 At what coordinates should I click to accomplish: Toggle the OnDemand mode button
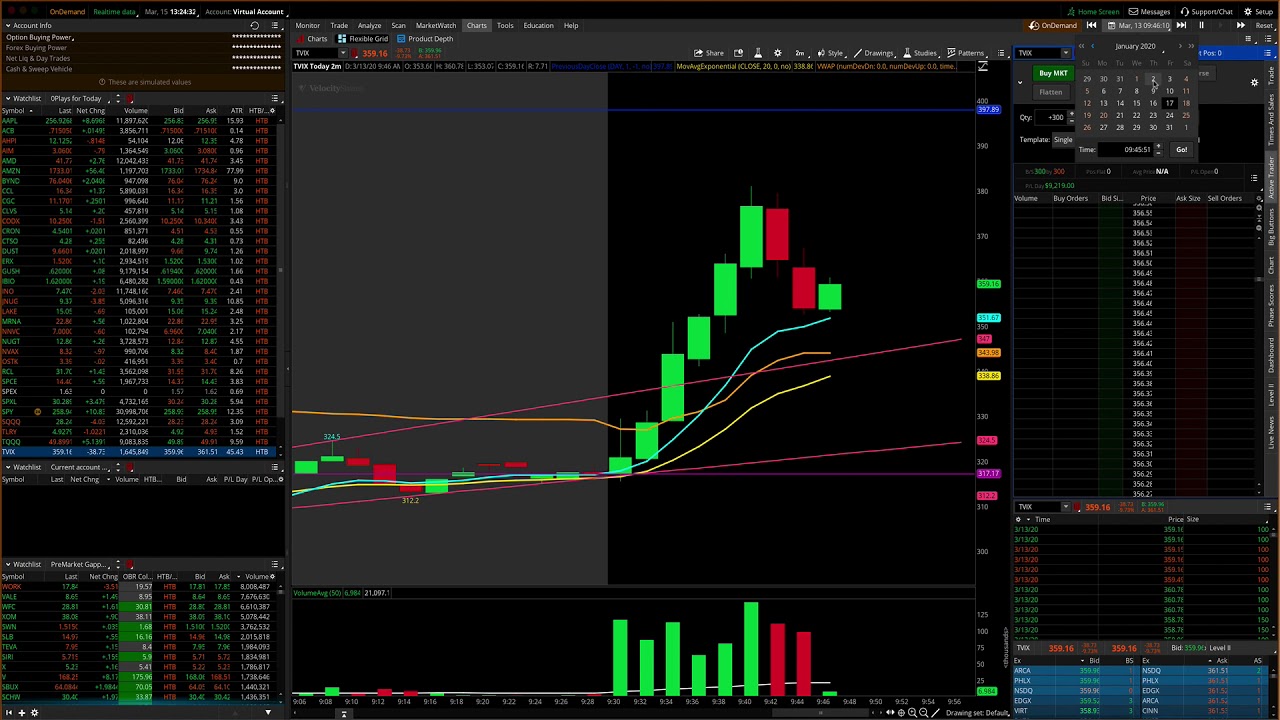click(x=1052, y=25)
